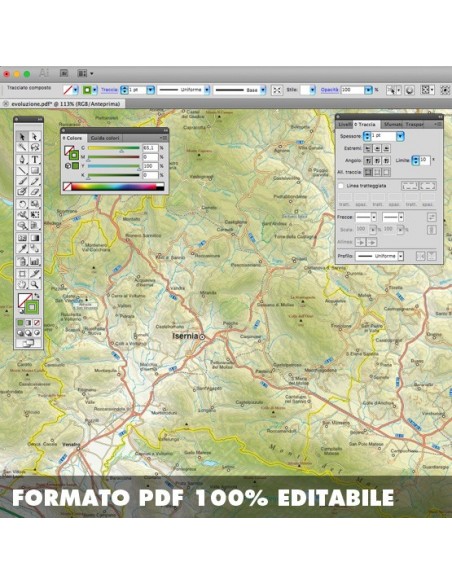Select the Rotate tool
This screenshot has width=452, height=584.
[22, 204]
